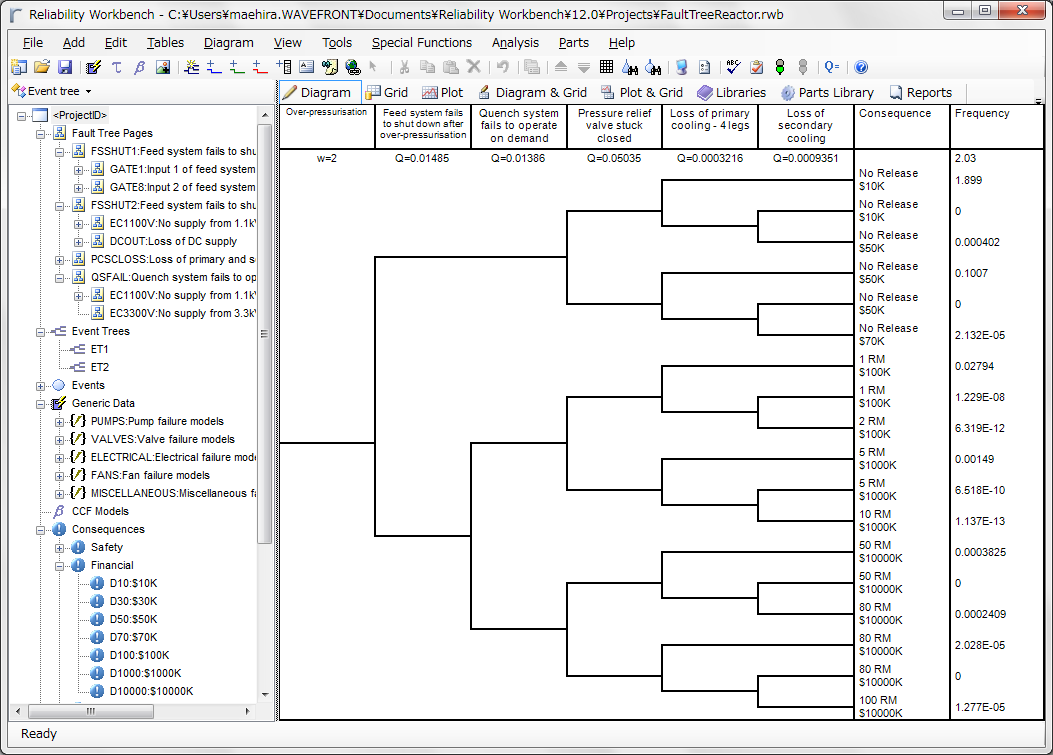Open the File menu
1053x755 pixels.
pyautogui.click(x=33, y=42)
